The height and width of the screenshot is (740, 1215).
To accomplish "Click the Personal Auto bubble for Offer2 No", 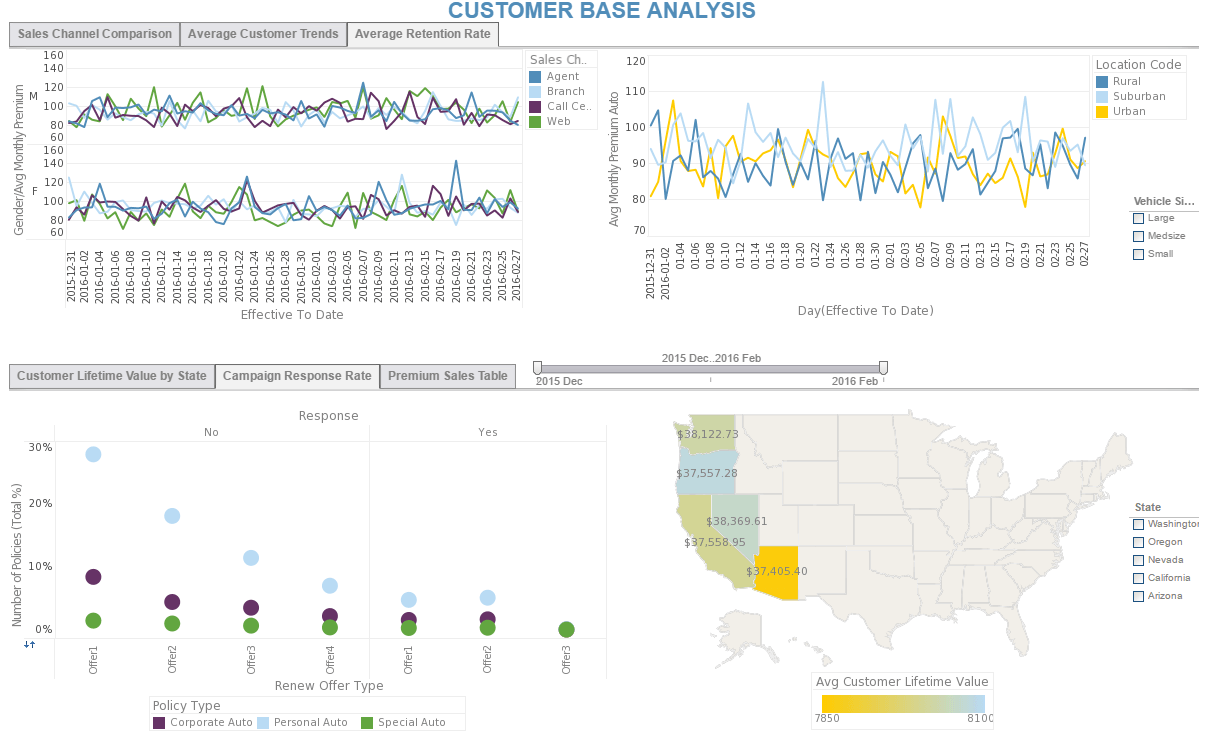I will pos(172,516).
